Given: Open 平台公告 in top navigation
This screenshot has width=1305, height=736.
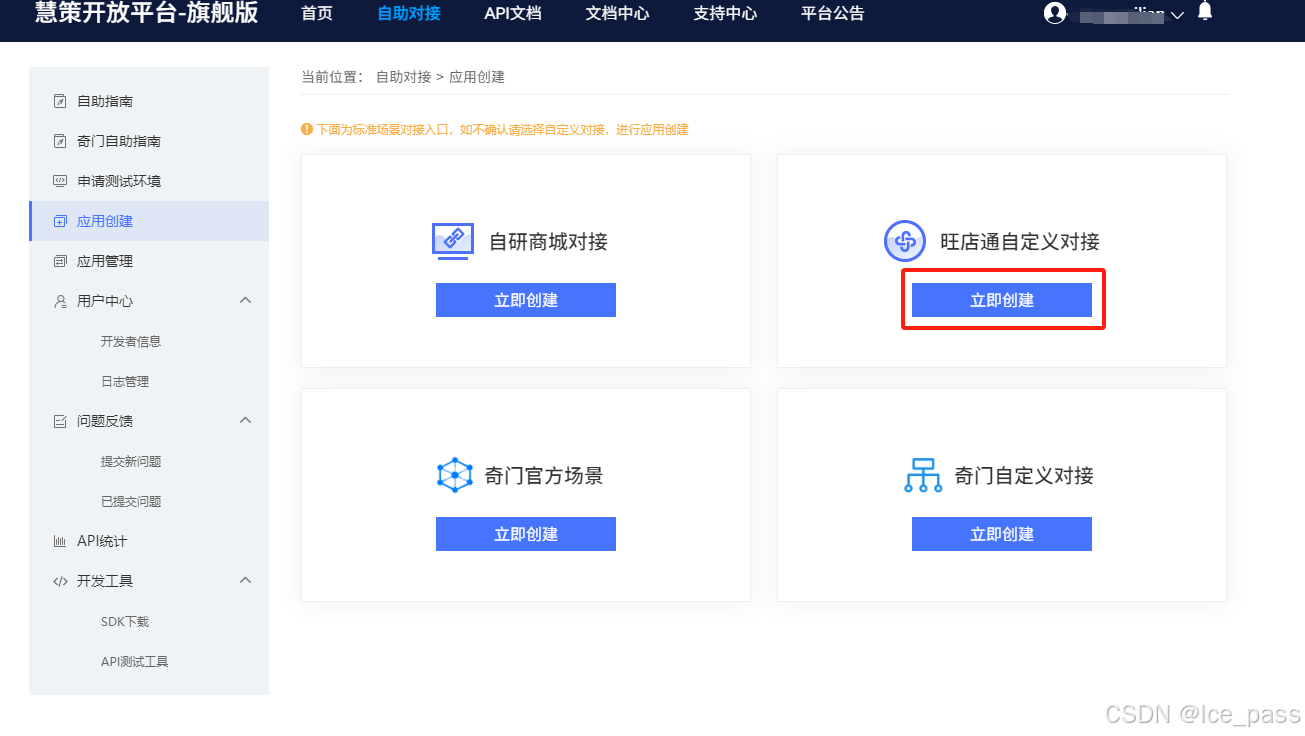Looking at the screenshot, I should point(833,14).
